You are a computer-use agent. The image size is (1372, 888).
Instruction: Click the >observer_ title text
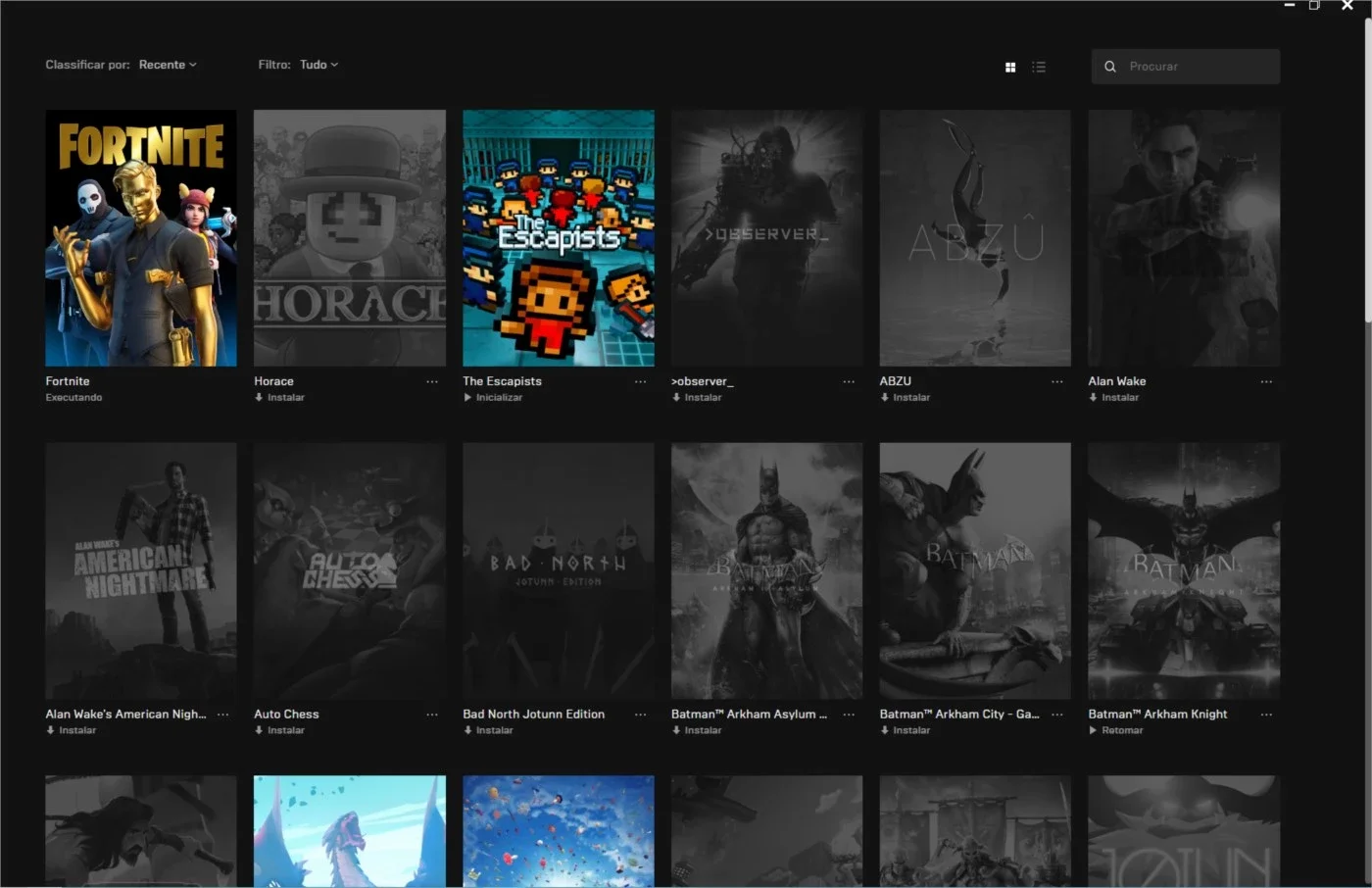[703, 381]
